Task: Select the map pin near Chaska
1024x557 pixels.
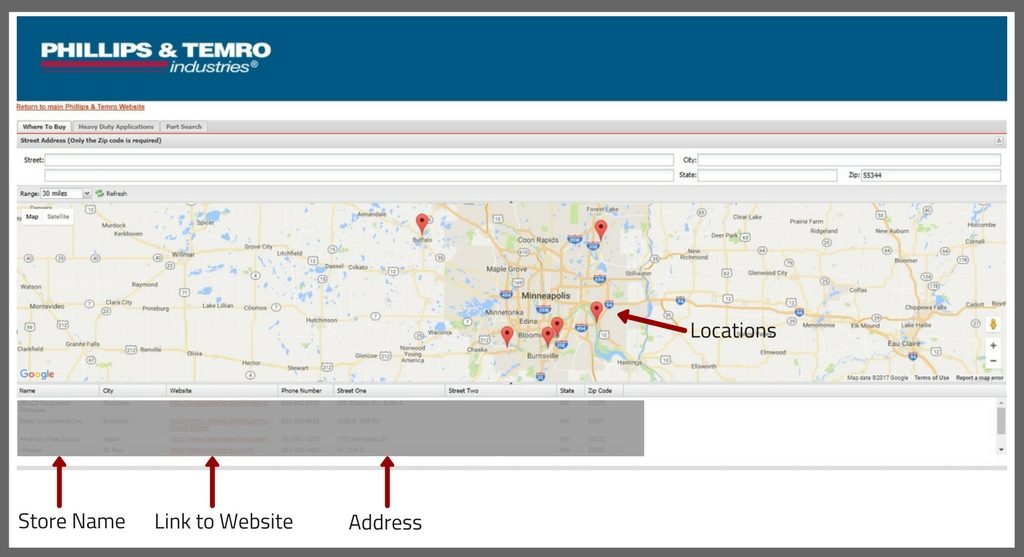Action: tap(507, 336)
